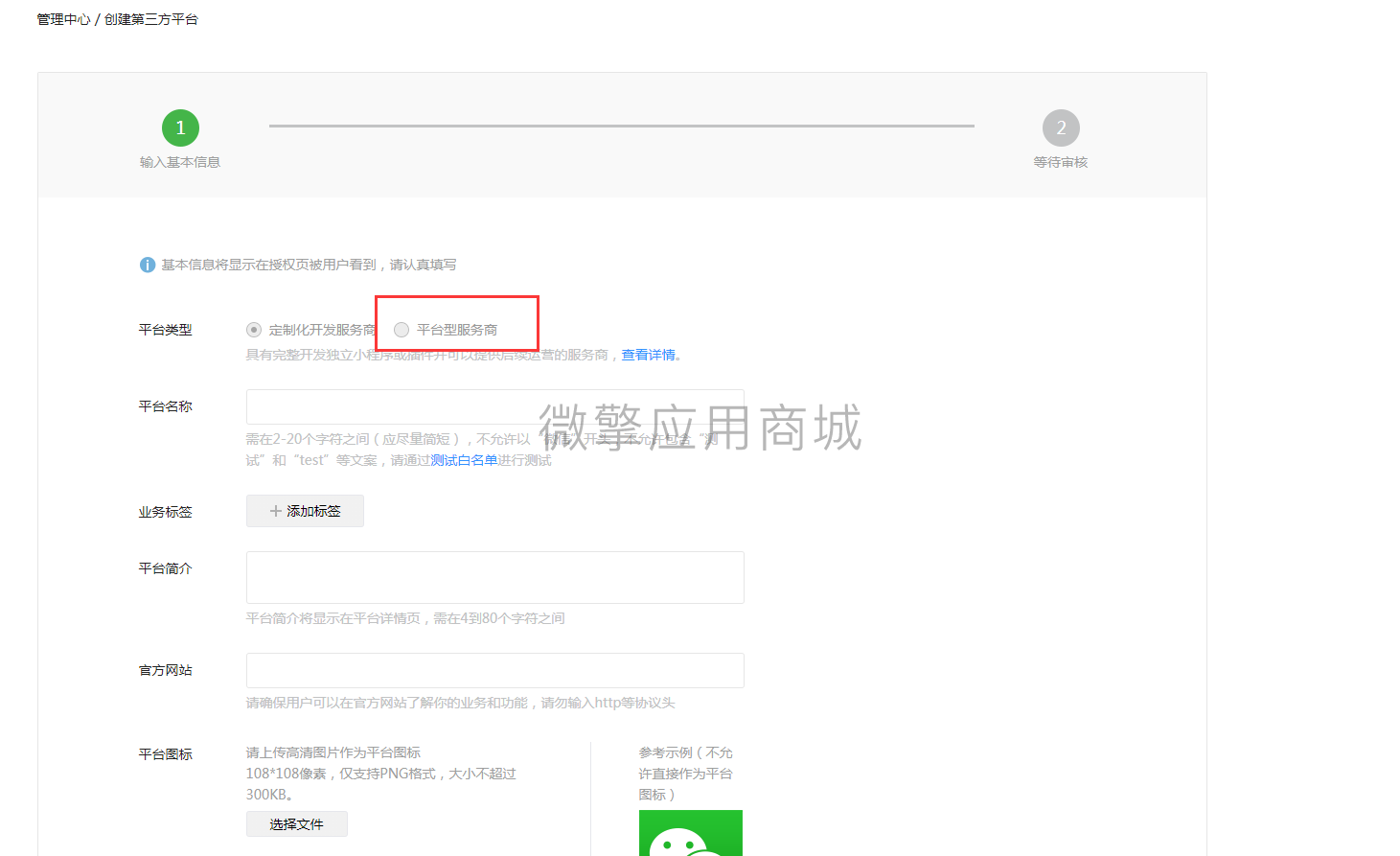Select 定制化开发服务商 radio option
This screenshot has height=856, width=1400.
click(254, 330)
